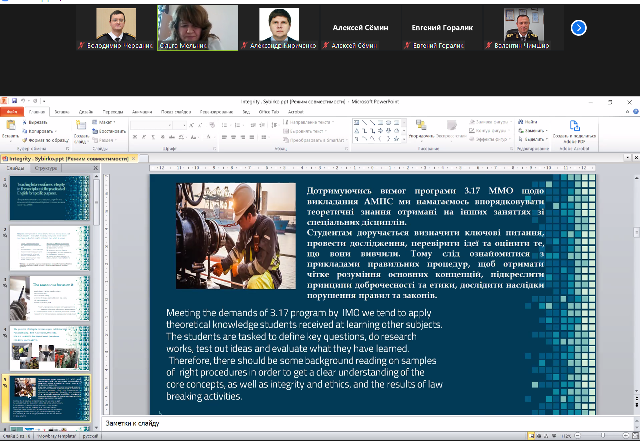
Task: Show next participants with blue arrow
Action: (578, 28)
